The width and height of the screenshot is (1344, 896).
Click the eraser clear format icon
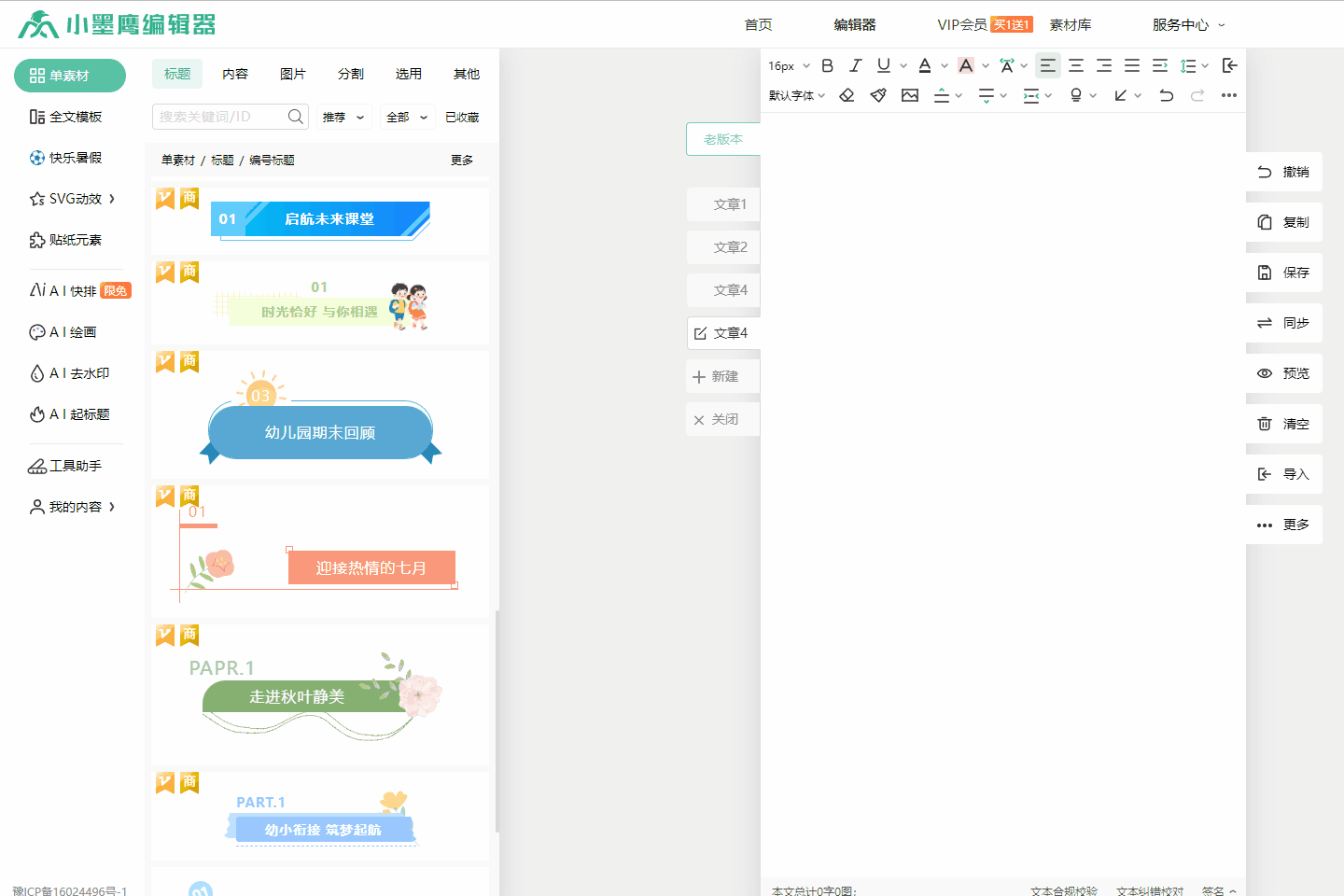(847, 95)
